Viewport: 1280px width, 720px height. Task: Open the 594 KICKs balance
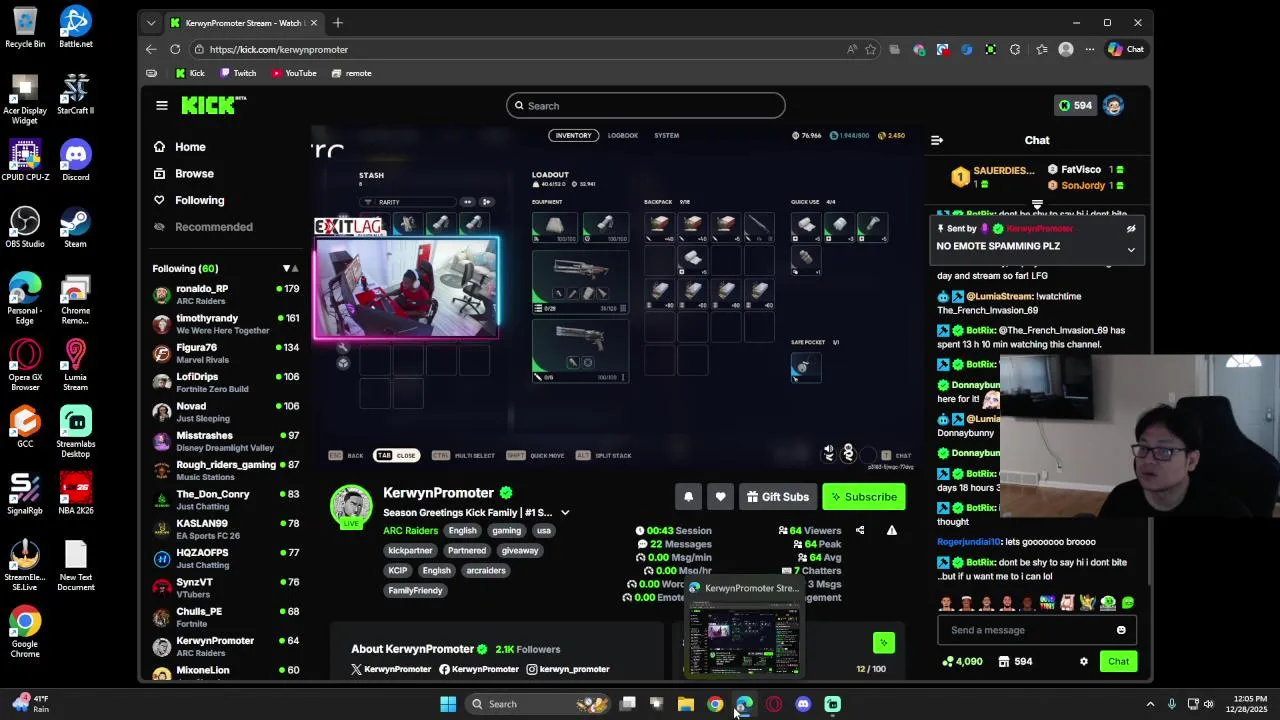pyautogui.click(x=1075, y=105)
